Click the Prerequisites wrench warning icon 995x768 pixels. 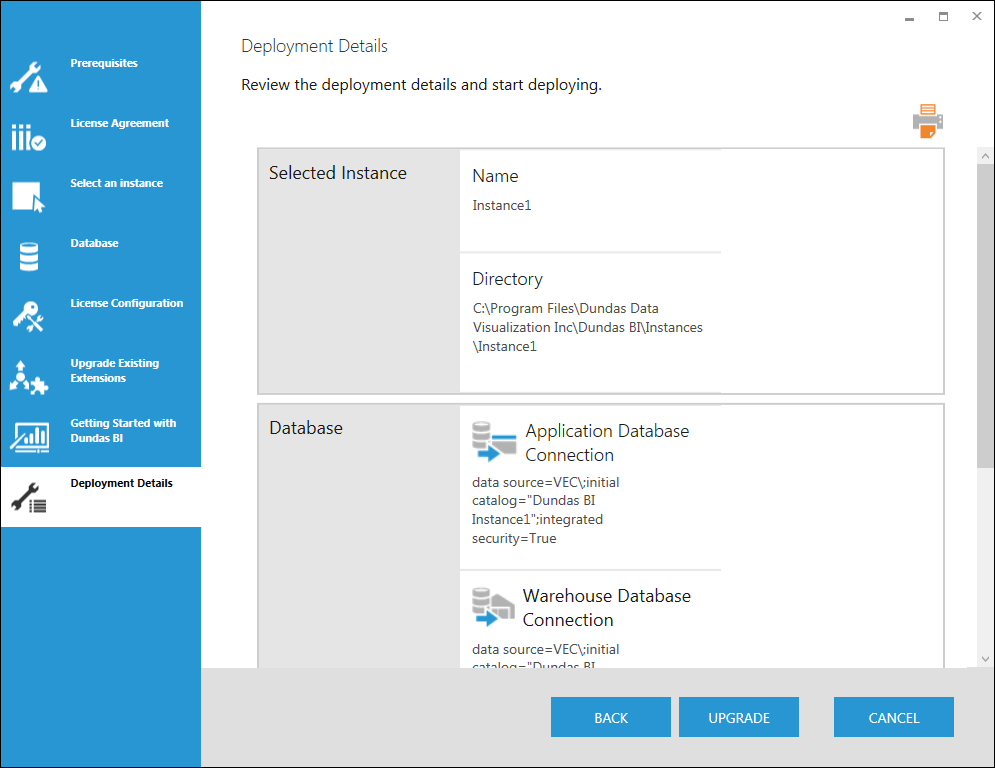pyautogui.click(x=29, y=77)
